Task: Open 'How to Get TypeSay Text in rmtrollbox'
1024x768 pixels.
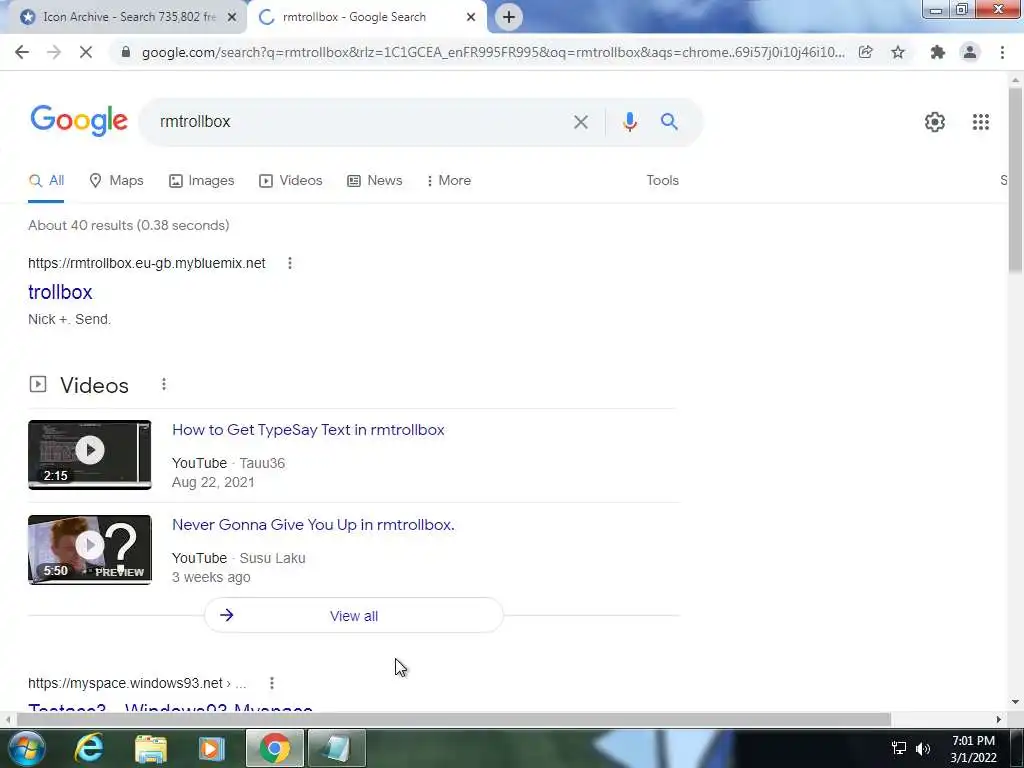Action: [x=308, y=430]
